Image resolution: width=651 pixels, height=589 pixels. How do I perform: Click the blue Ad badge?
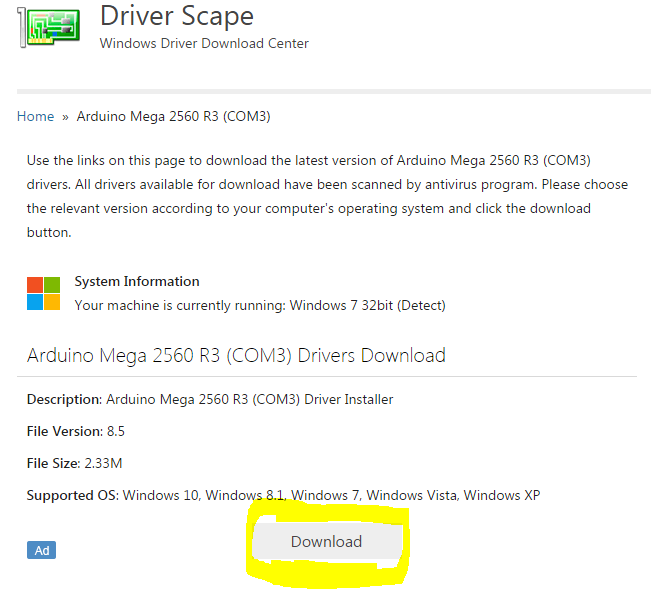pos(42,550)
